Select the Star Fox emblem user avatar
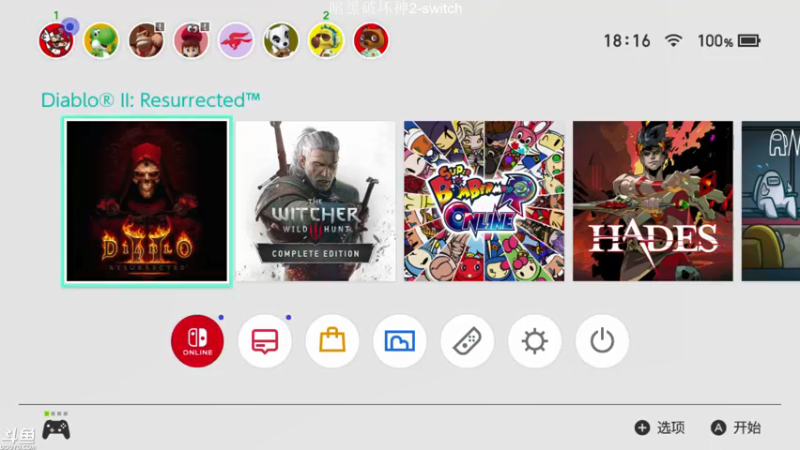Image resolution: width=800 pixels, height=450 pixels. [x=236, y=40]
